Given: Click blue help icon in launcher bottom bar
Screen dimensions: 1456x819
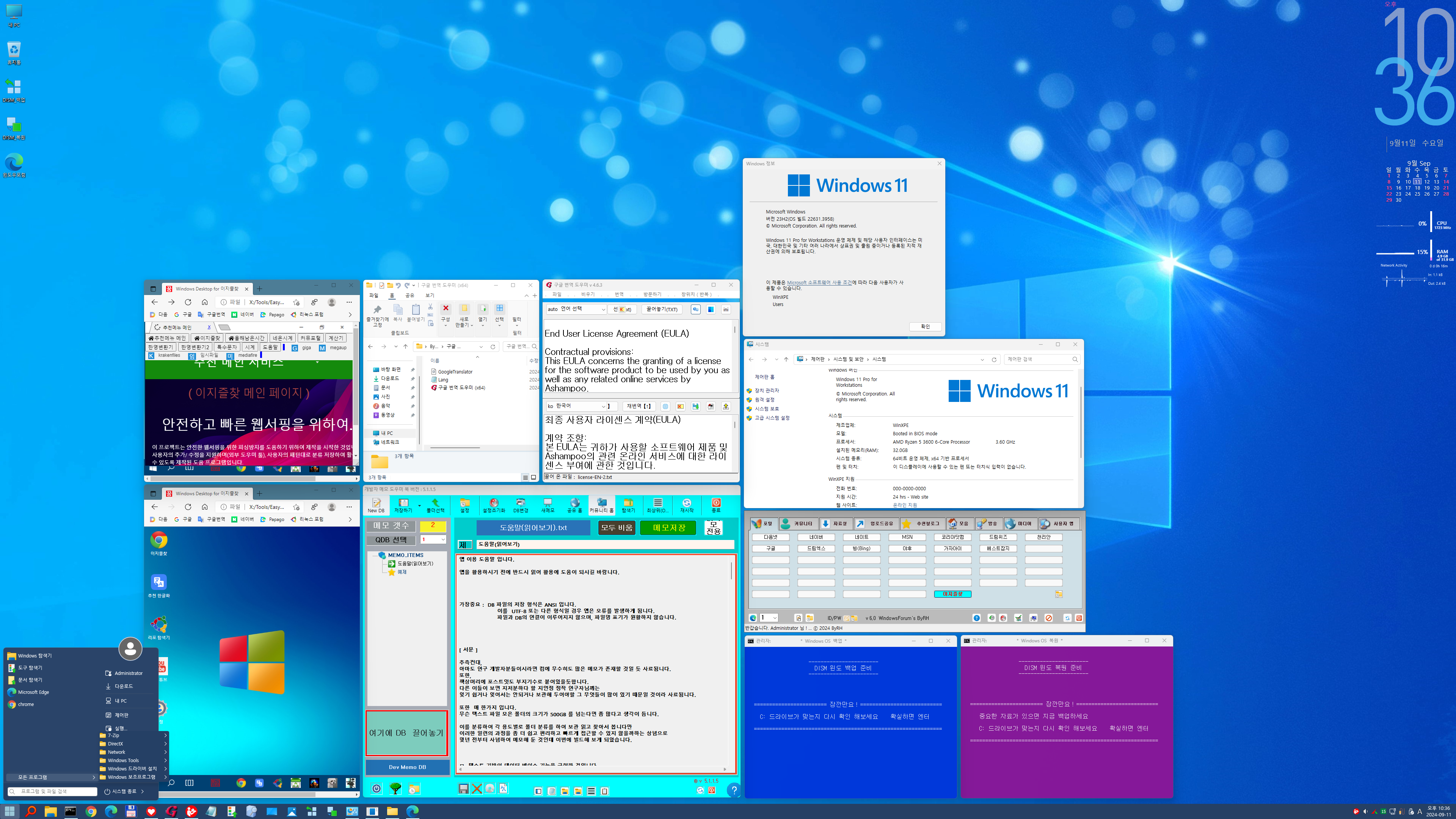Looking at the screenshot, I should pyautogui.click(x=976, y=618).
